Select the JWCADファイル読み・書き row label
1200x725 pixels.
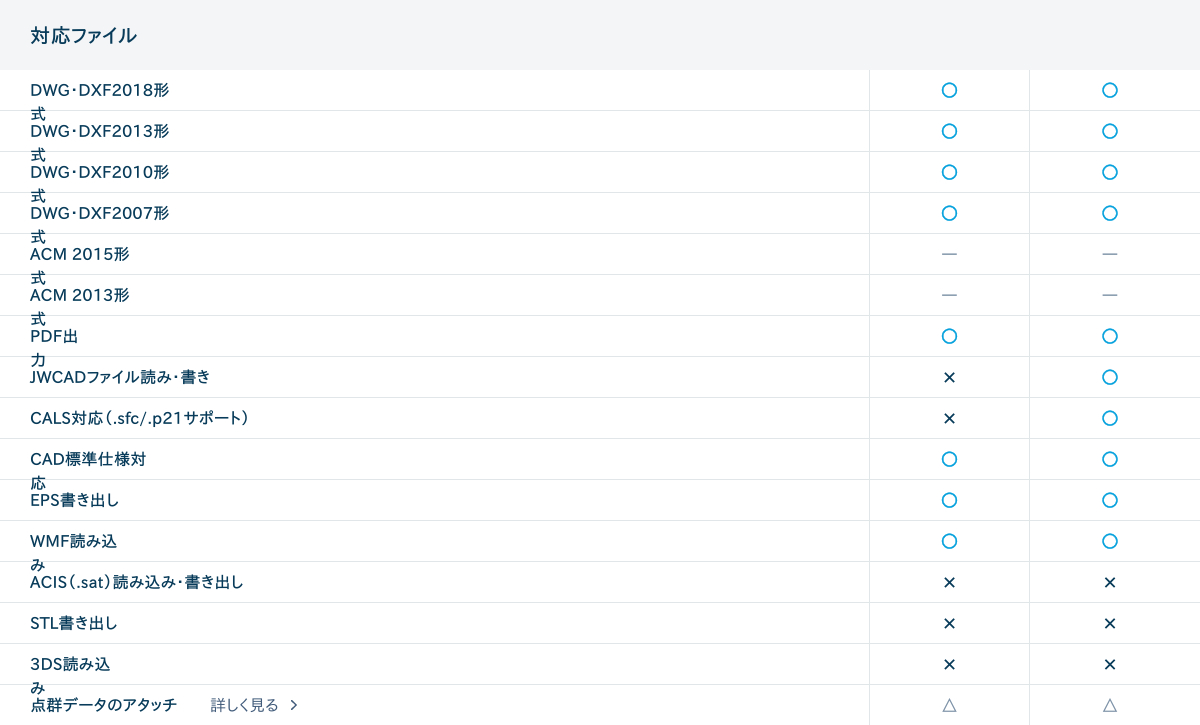(x=120, y=377)
